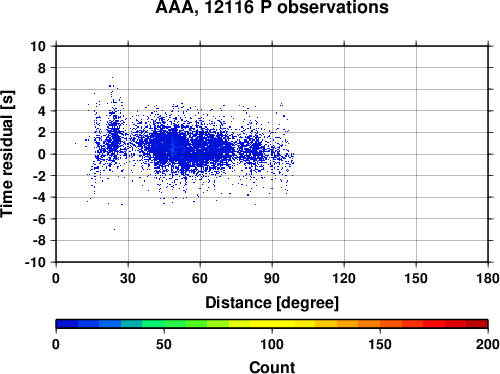Click the colorbar tick label '100'

[x=272, y=344]
